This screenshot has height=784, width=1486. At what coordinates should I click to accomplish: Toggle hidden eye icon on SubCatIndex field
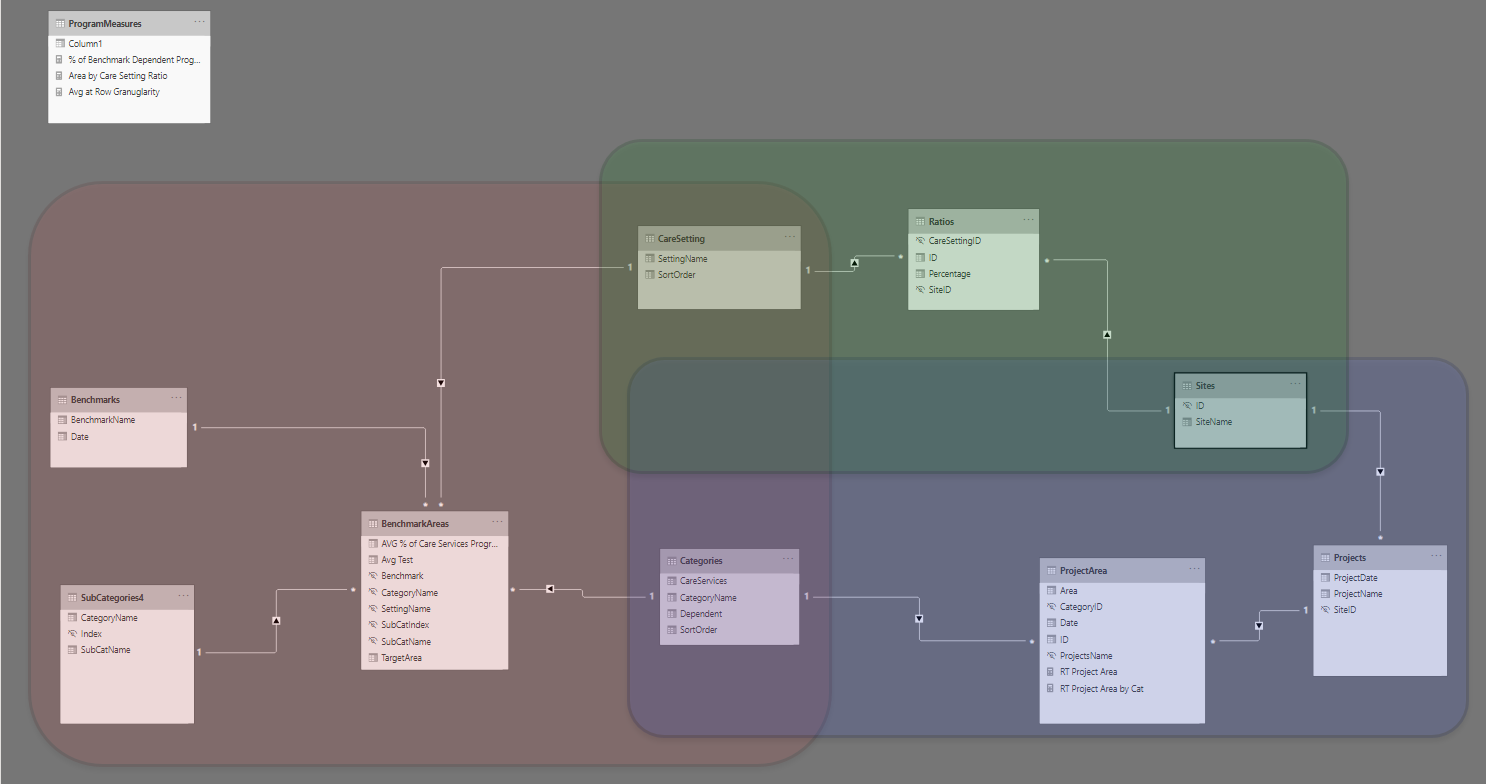click(x=373, y=625)
